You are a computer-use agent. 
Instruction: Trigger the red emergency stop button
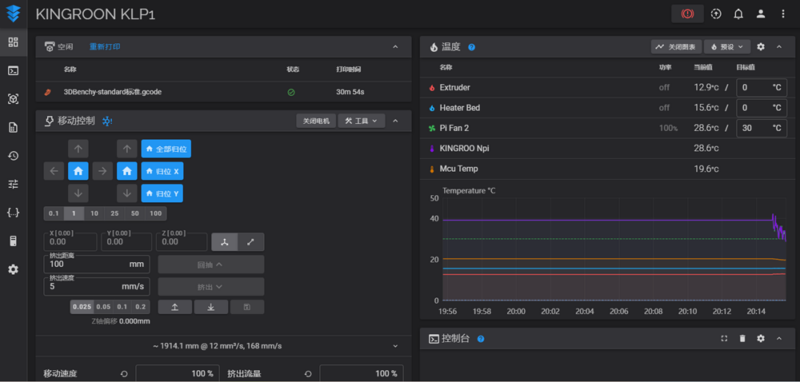(687, 14)
